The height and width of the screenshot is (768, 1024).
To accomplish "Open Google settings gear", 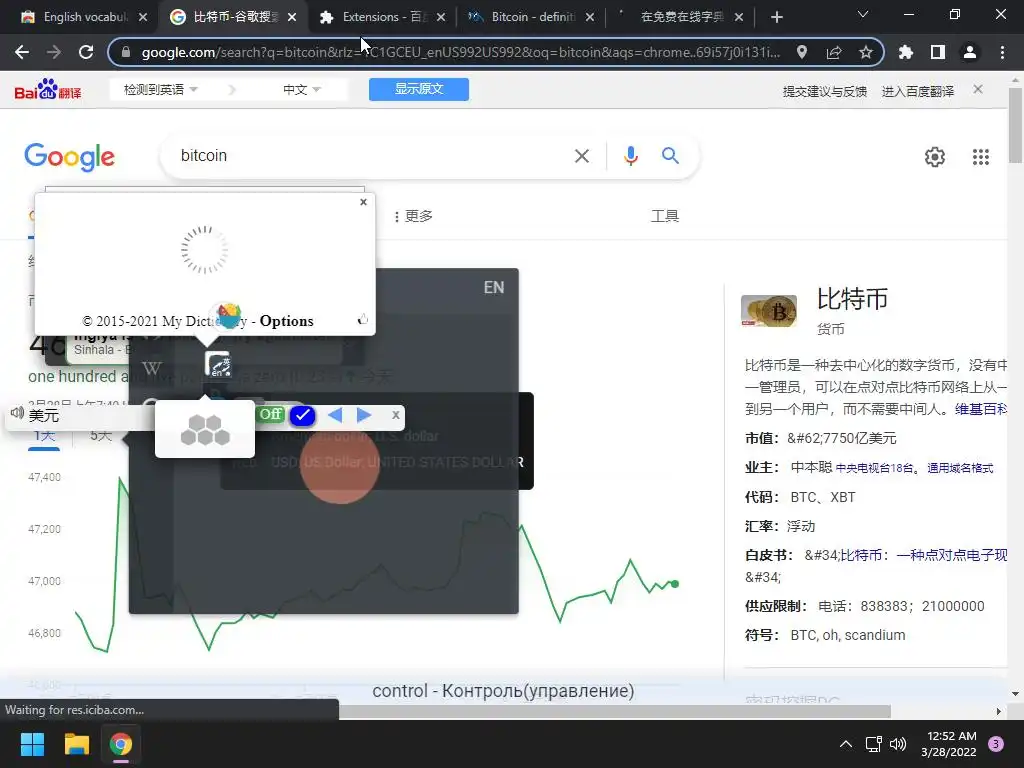I will point(935,157).
